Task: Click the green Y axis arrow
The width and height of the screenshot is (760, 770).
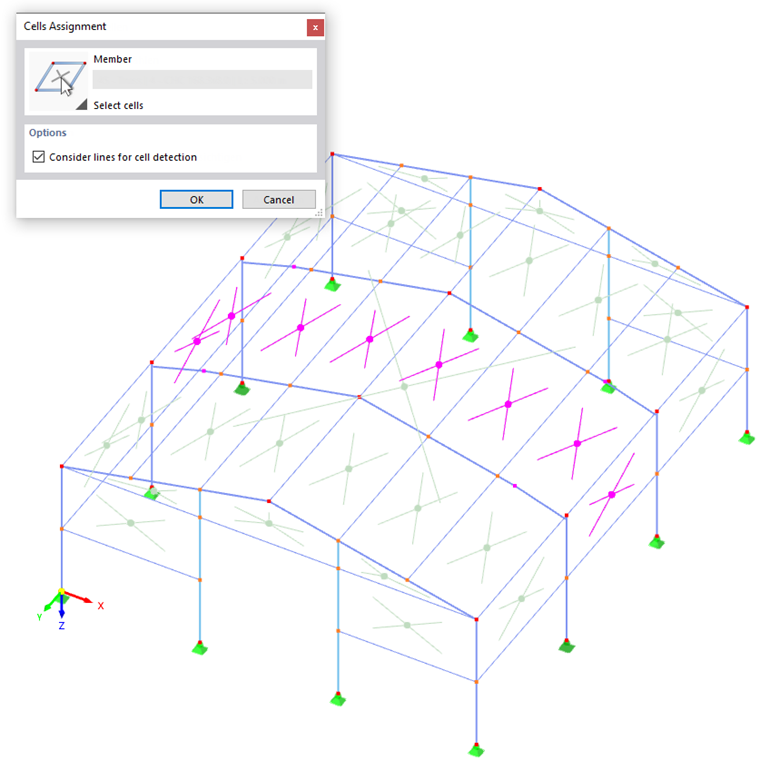Action: click(53, 603)
